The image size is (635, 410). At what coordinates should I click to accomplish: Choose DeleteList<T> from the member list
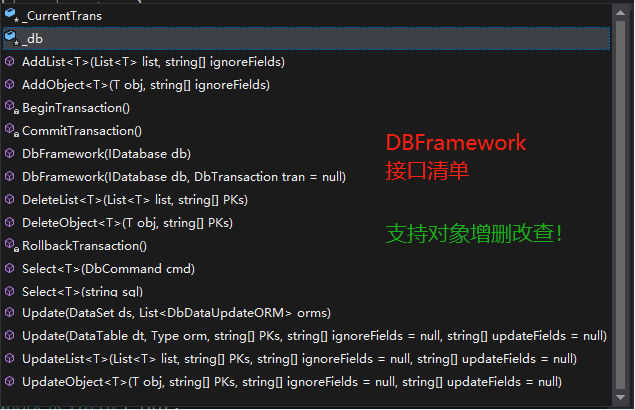pos(135,200)
